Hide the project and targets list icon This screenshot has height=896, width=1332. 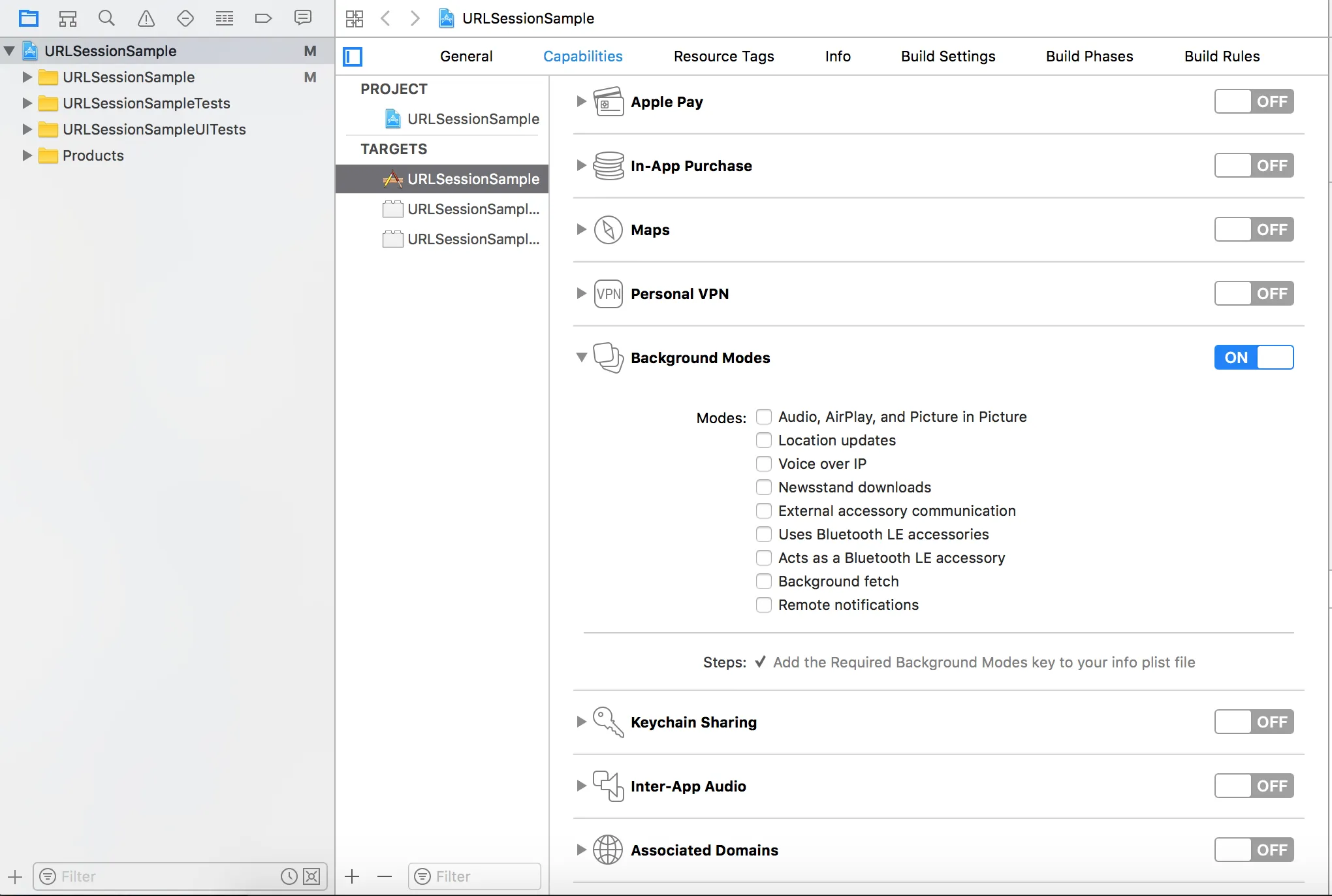(353, 57)
